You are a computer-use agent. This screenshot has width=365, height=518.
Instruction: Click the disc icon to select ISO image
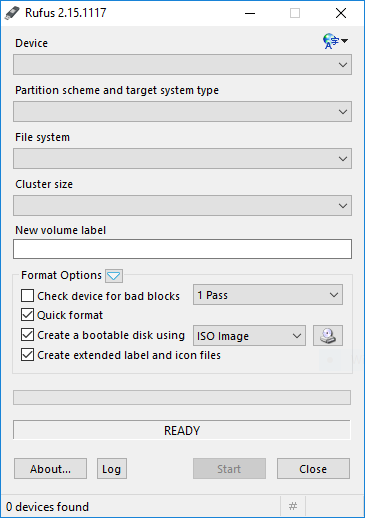pyautogui.click(x=328, y=336)
